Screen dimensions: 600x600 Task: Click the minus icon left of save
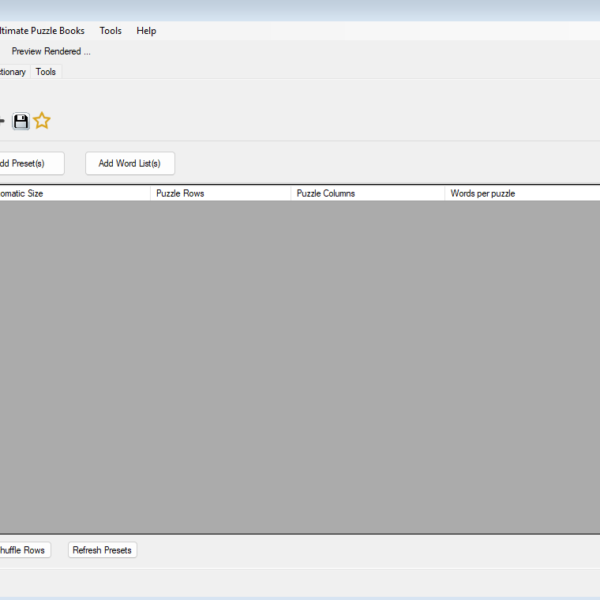click(3, 121)
